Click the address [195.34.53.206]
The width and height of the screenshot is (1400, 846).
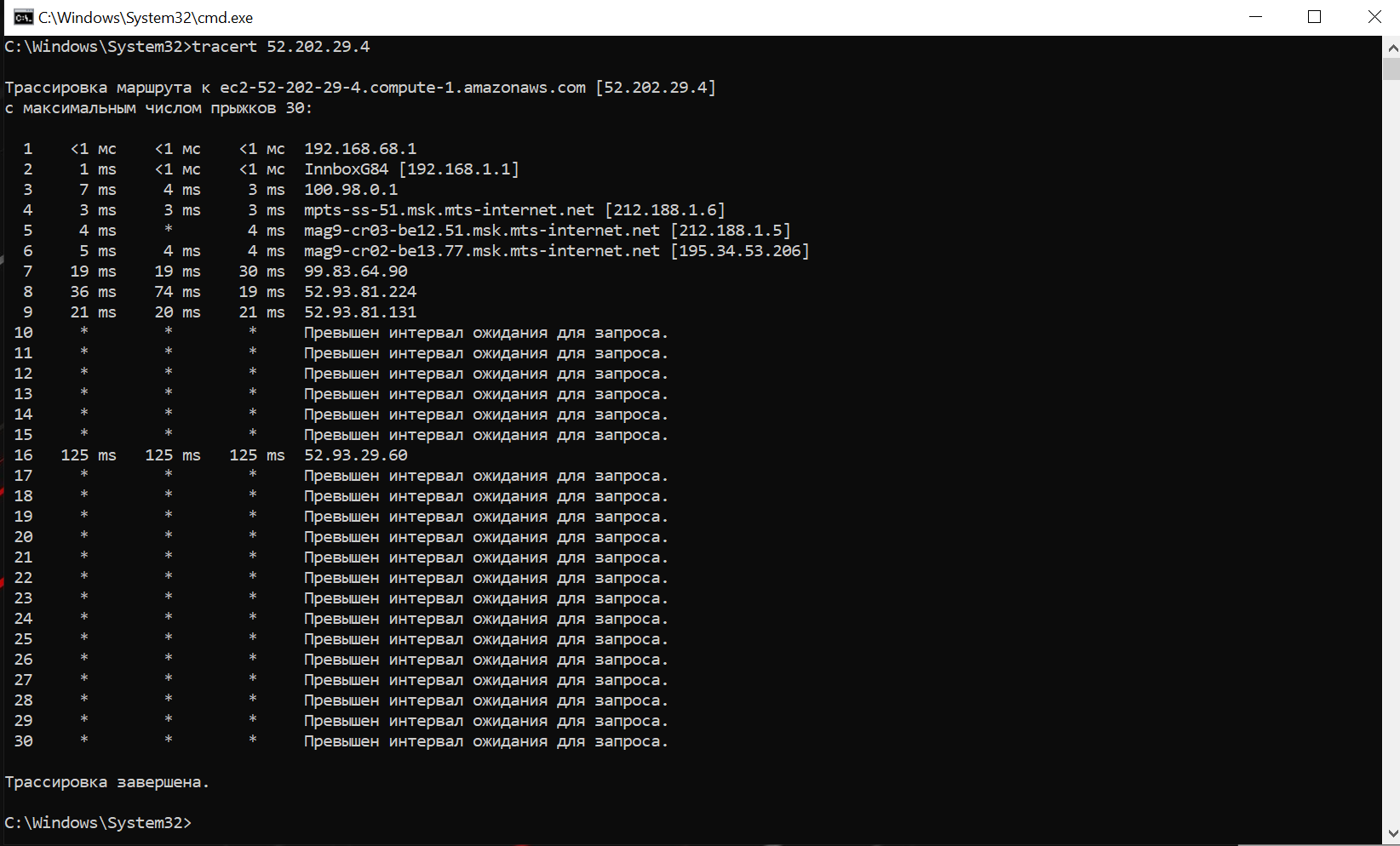tap(740, 251)
